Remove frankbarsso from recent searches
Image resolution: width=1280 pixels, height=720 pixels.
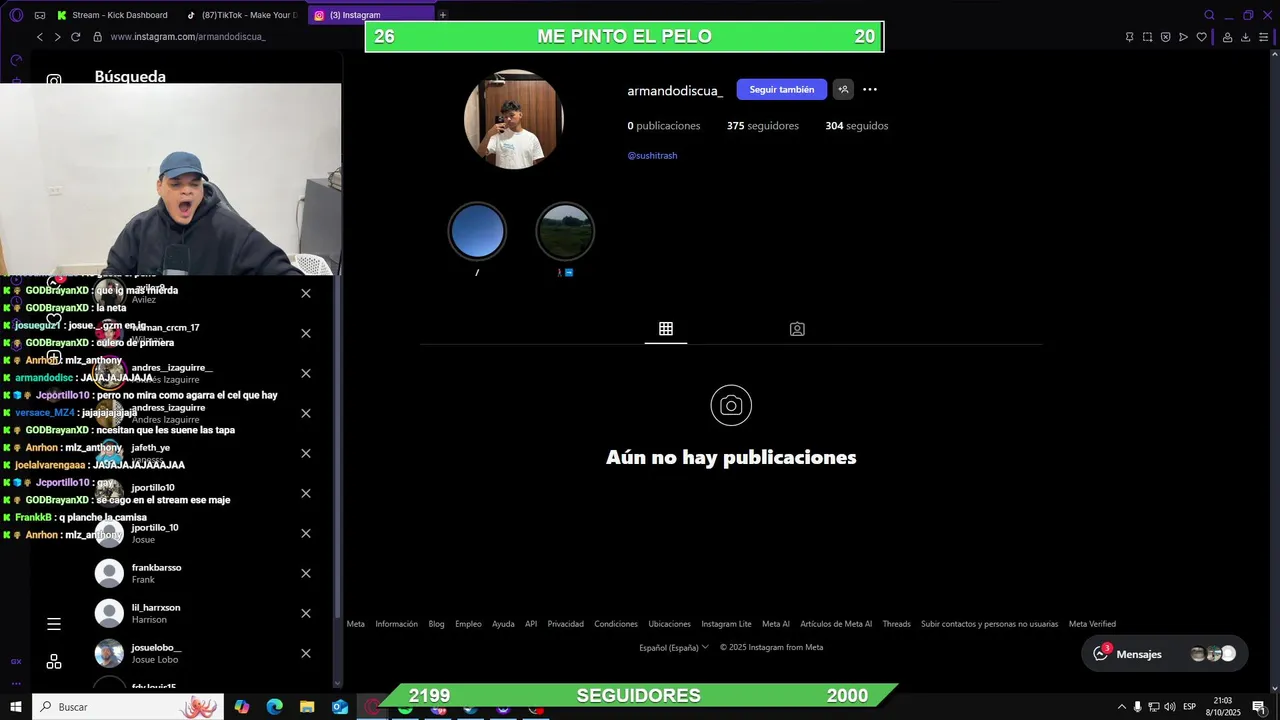click(x=306, y=573)
